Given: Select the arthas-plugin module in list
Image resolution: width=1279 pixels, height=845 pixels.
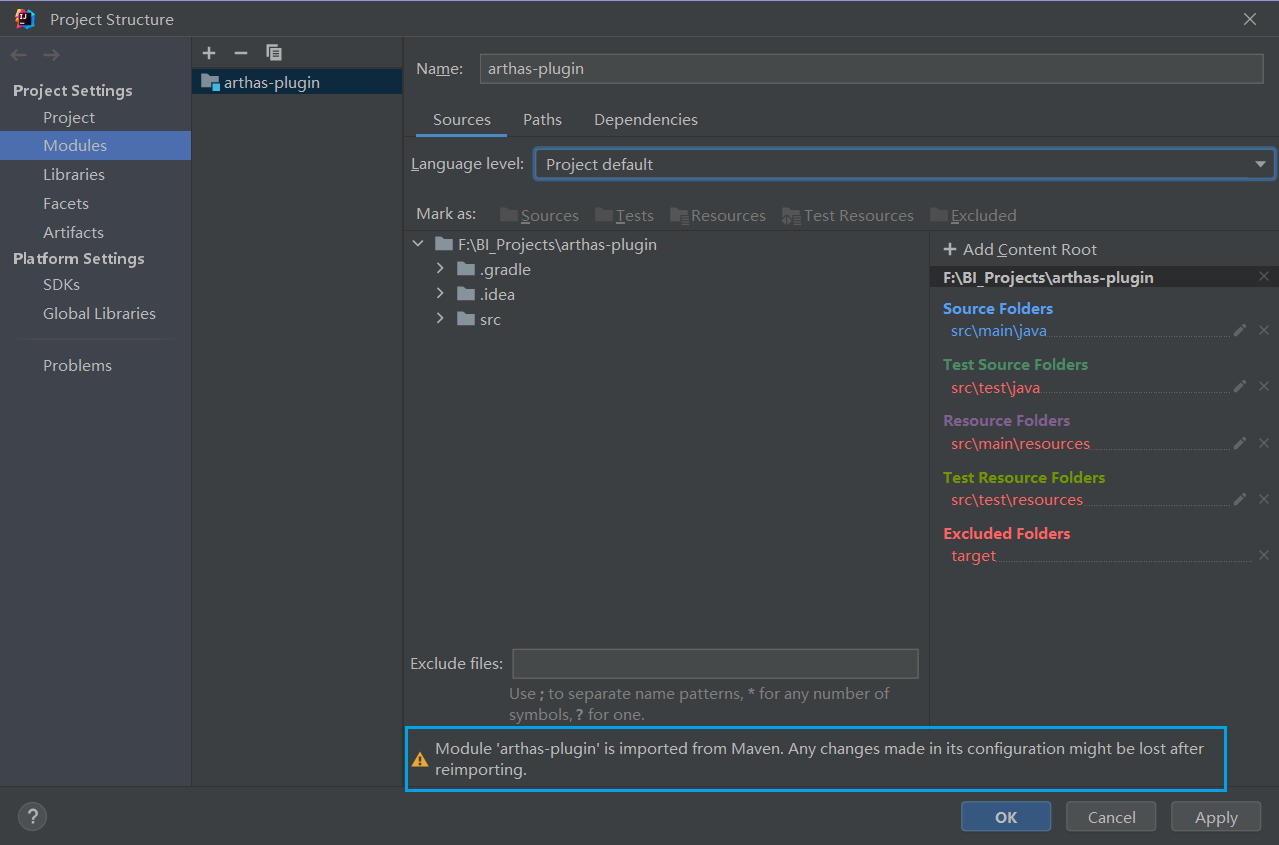Looking at the screenshot, I should [271, 82].
